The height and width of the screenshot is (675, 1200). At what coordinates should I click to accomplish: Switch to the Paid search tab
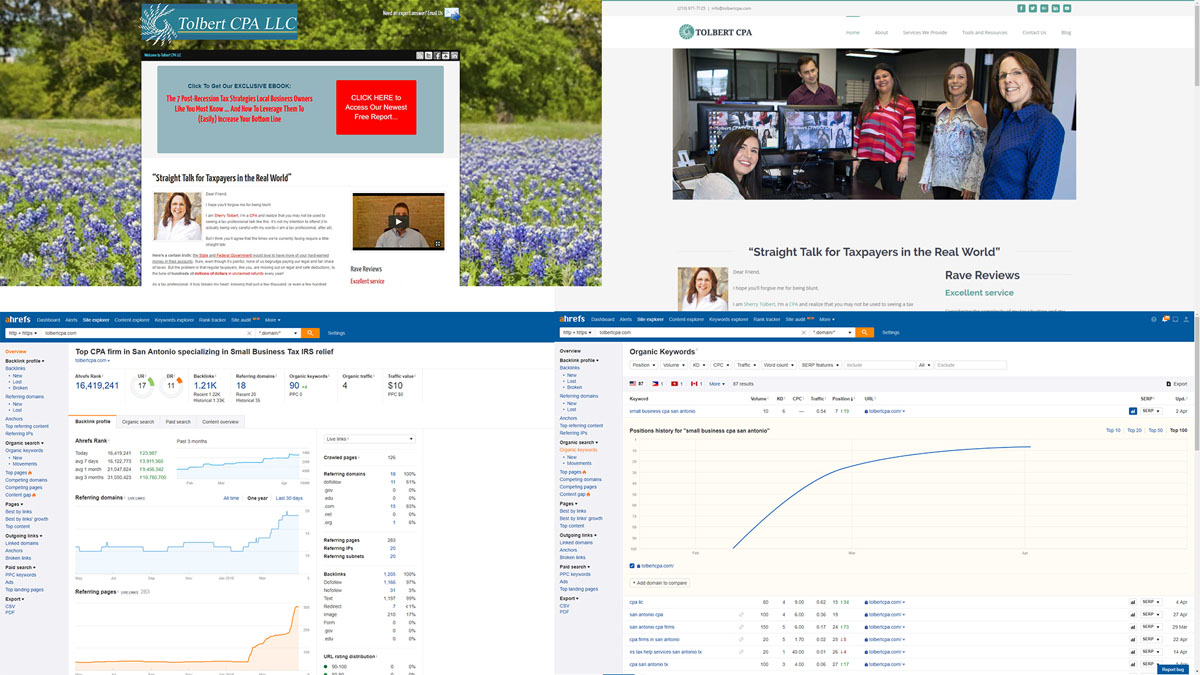pos(178,422)
